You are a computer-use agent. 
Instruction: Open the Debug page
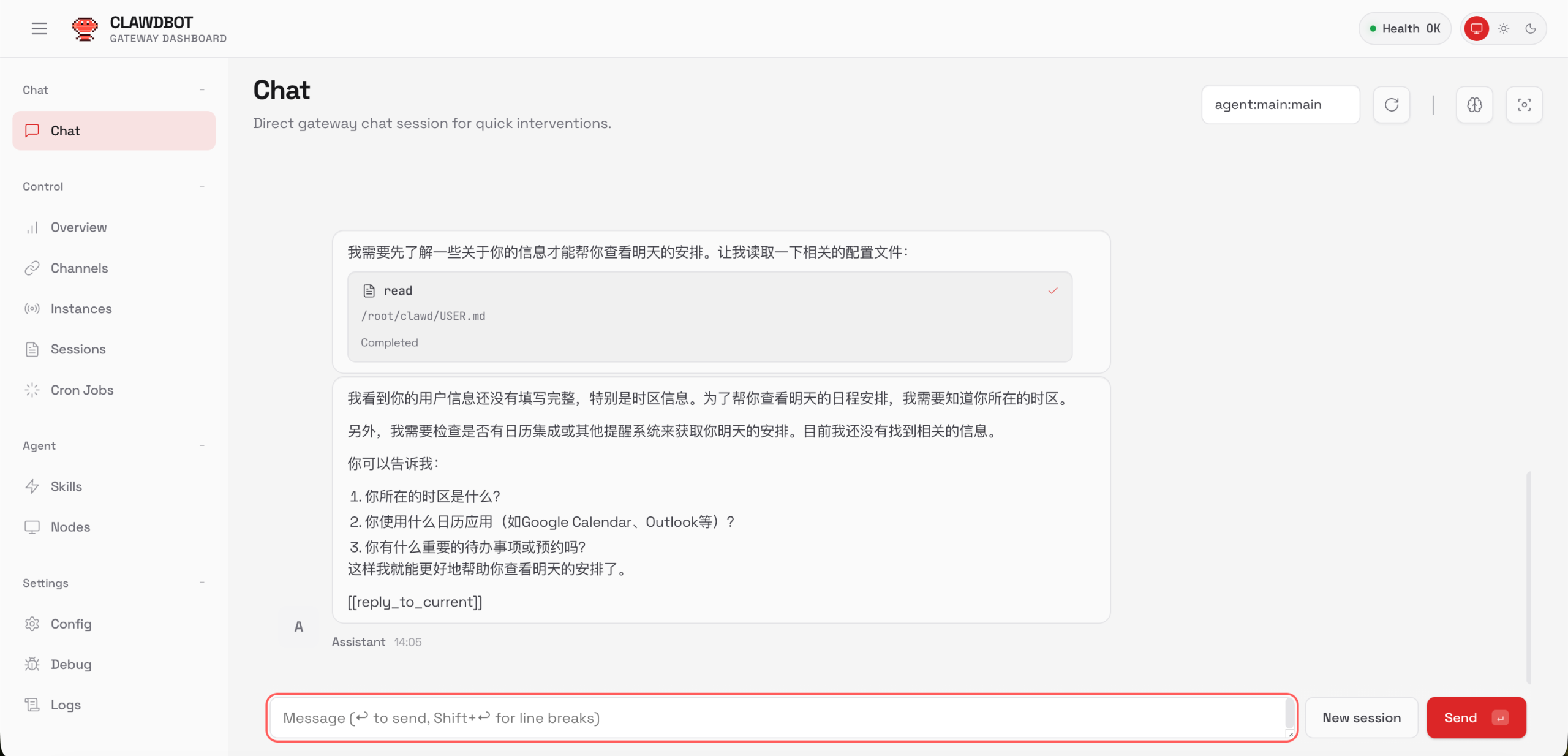click(x=71, y=664)
